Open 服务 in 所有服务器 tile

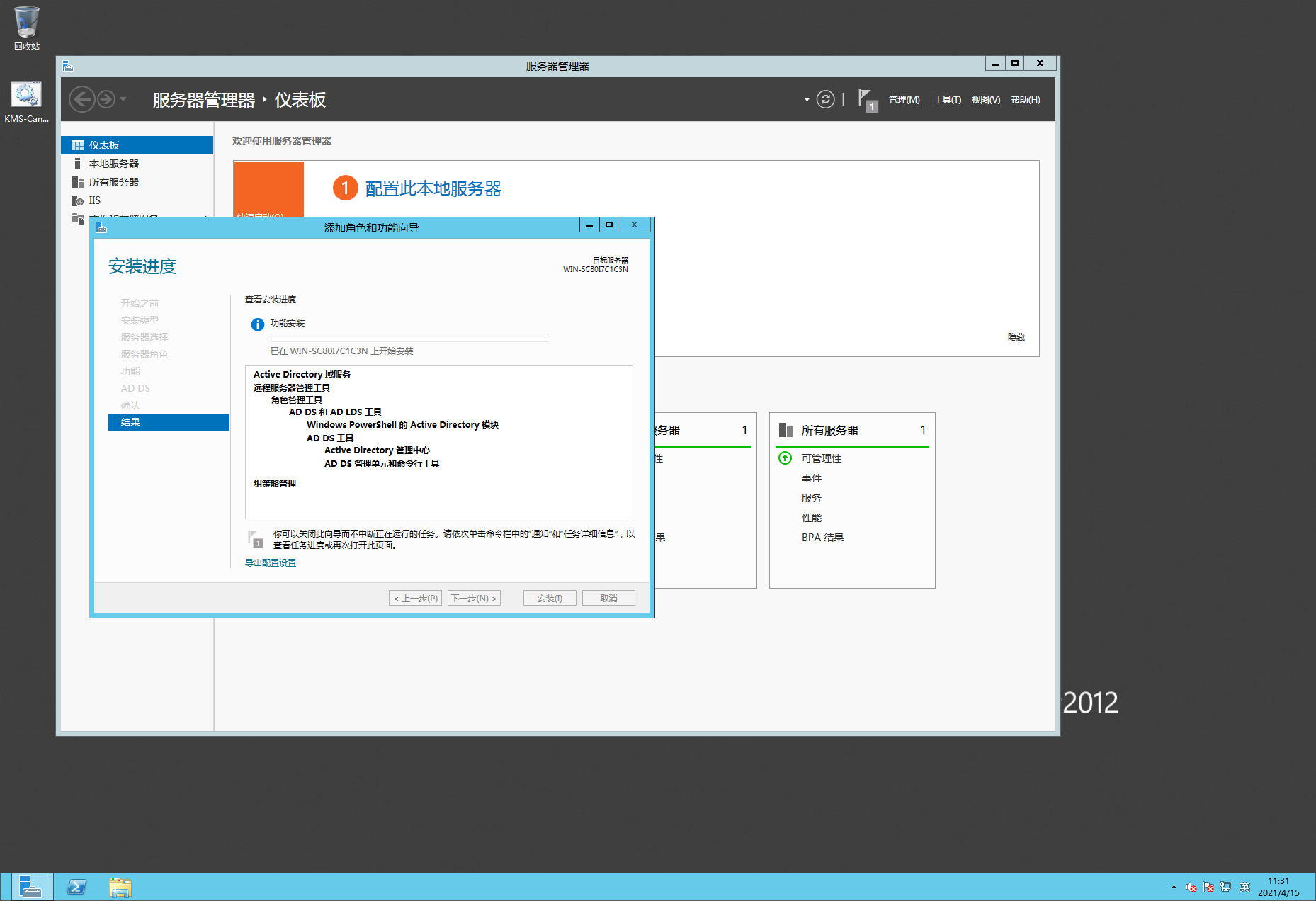(x=812, y=498)
